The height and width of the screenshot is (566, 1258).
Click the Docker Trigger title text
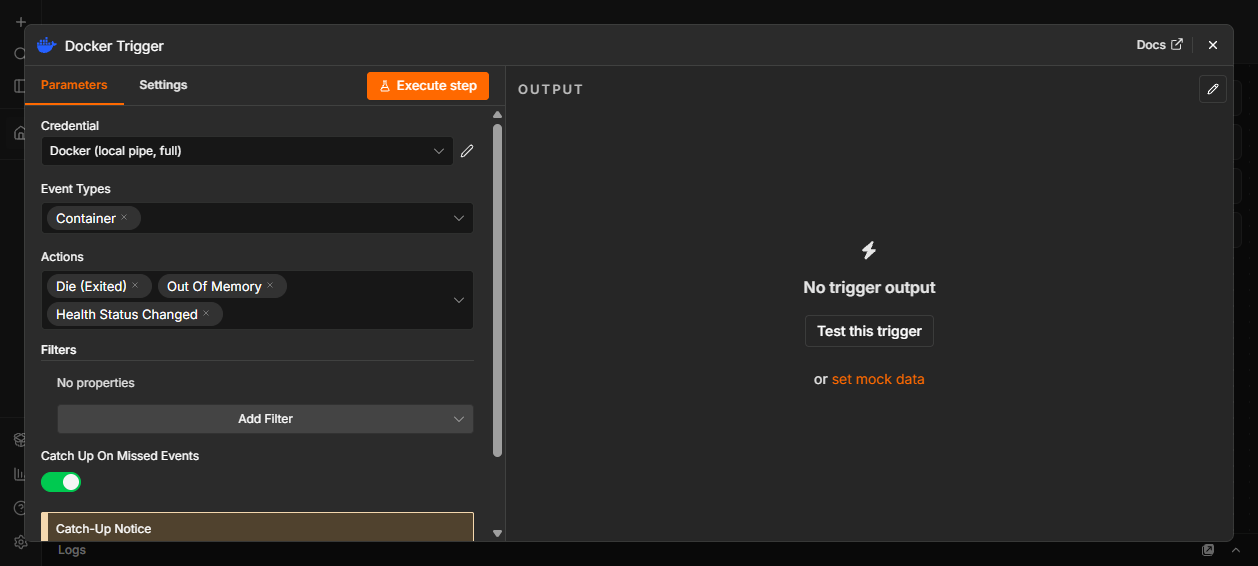pos(114,46)
